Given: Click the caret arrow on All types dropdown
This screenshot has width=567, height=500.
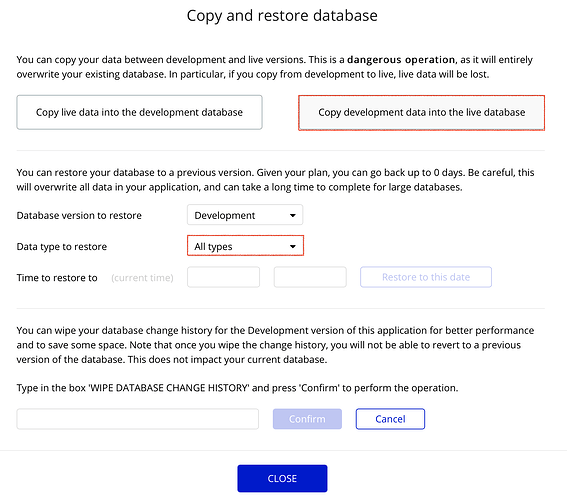Looking at the screenshot, I should click(293, 247).
